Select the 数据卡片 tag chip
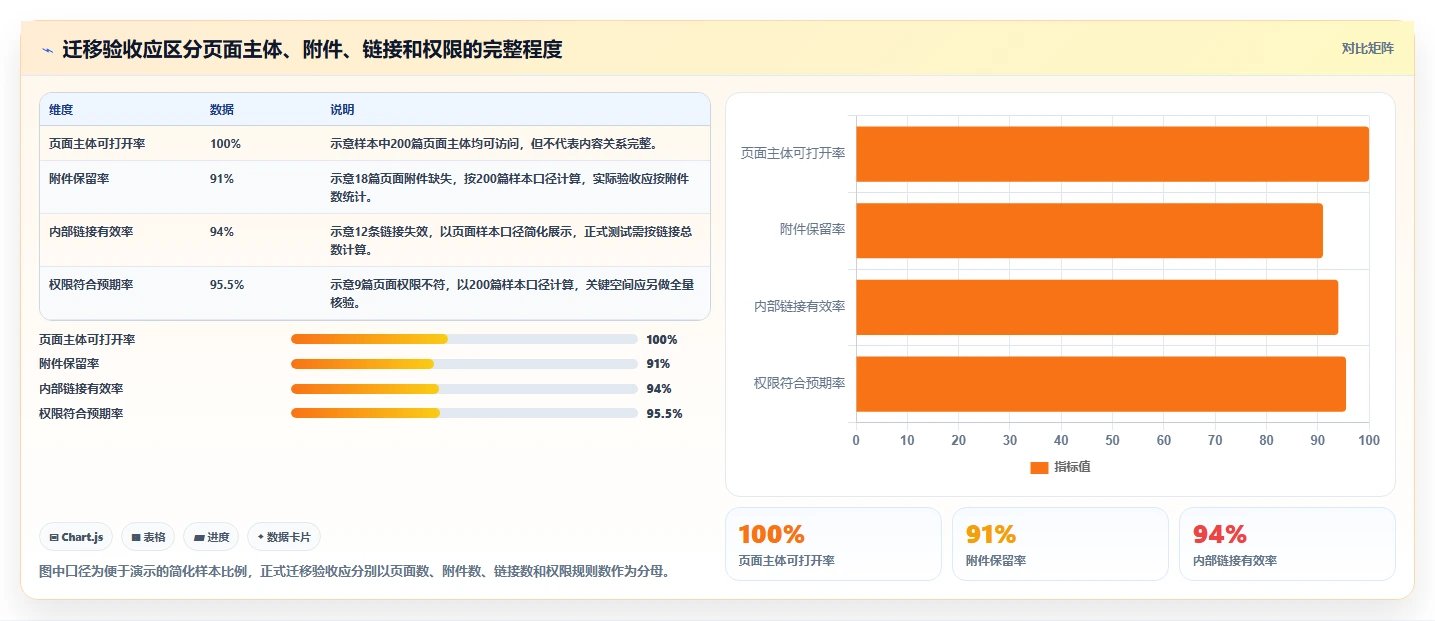The width and height of the screenshot is (1435, 621). [x=284, y=537]
